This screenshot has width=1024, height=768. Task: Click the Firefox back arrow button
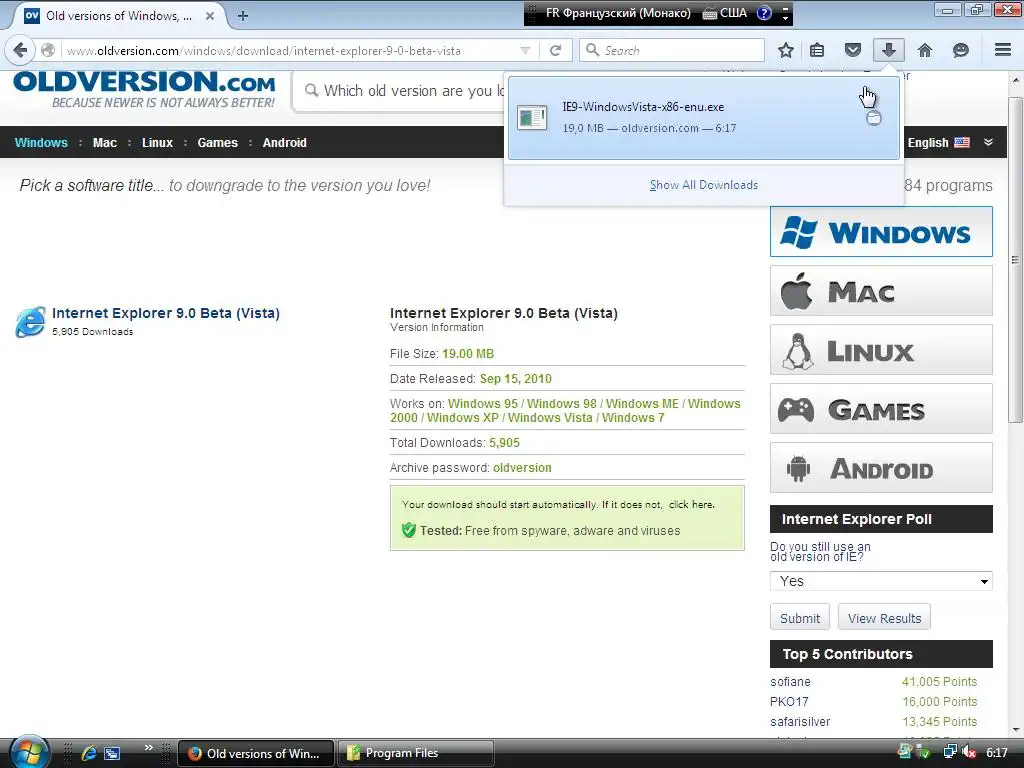[x=20, y=50]
